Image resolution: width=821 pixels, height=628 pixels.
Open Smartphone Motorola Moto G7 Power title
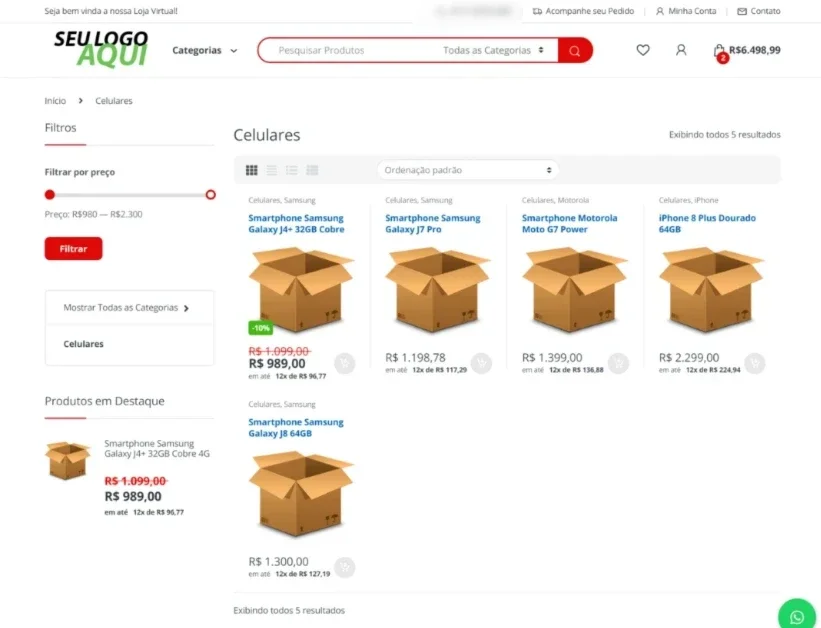pos(570,224)
